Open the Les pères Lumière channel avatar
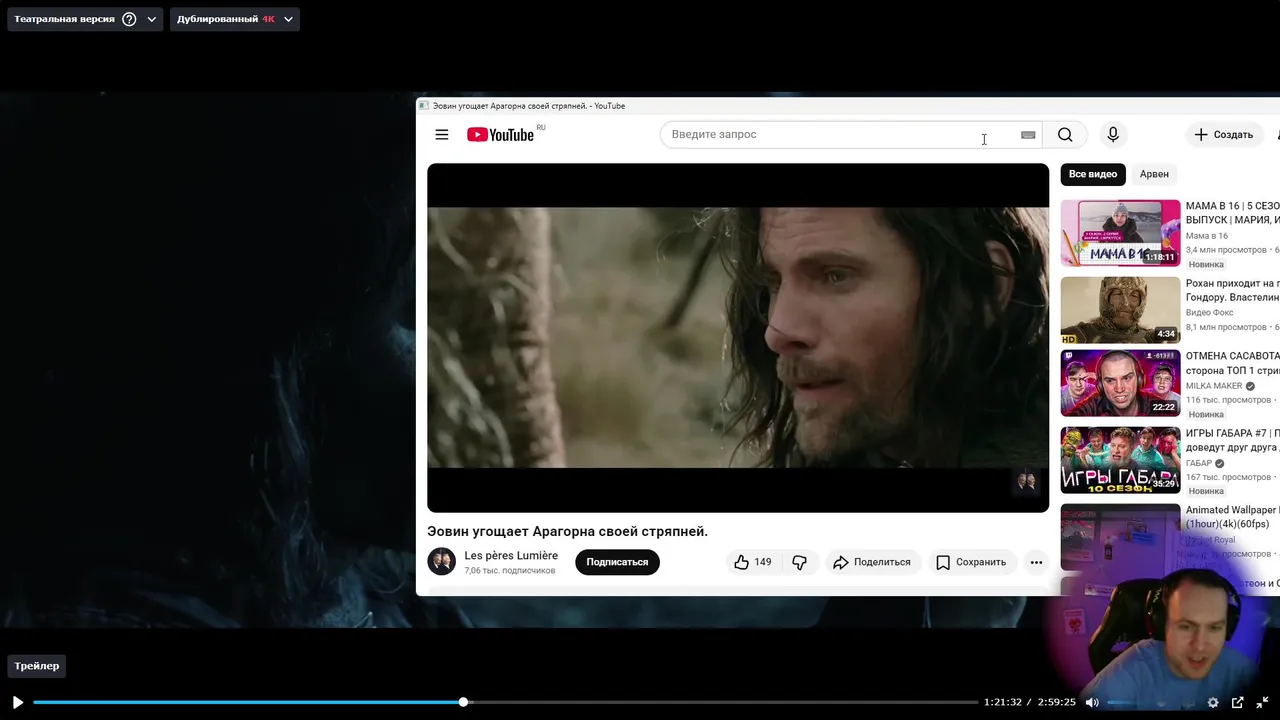 (x=441, y=561)
